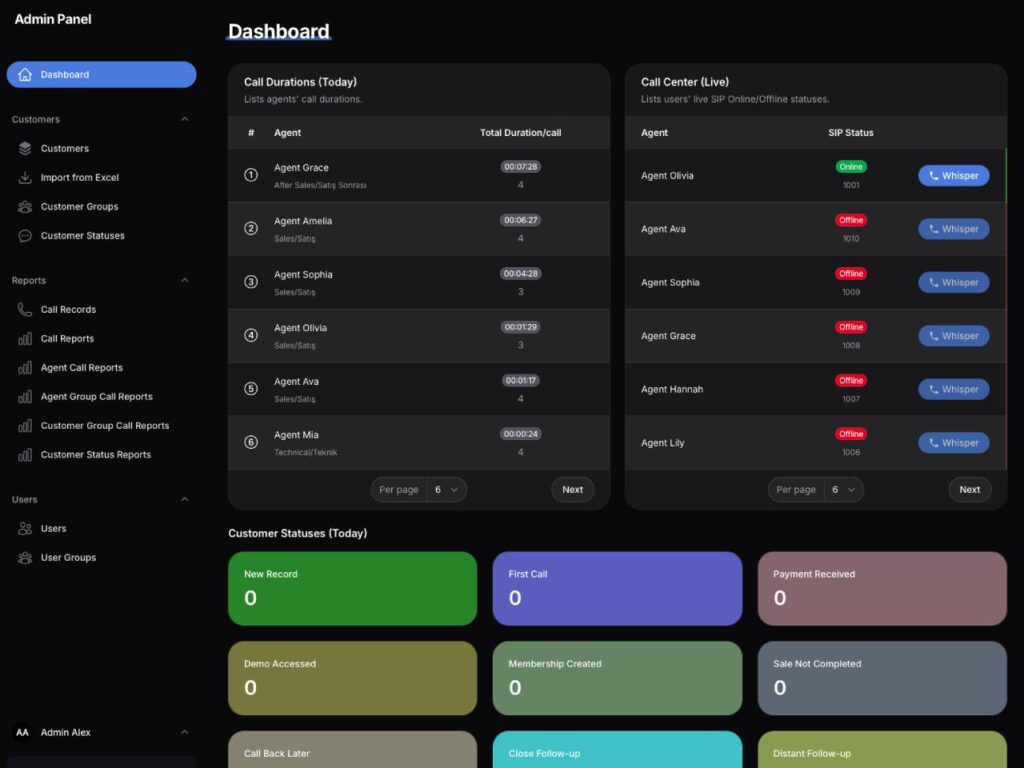1024x768 pixels.
Task: Whisper to Agent Sophia
Action: click(953, 283)
